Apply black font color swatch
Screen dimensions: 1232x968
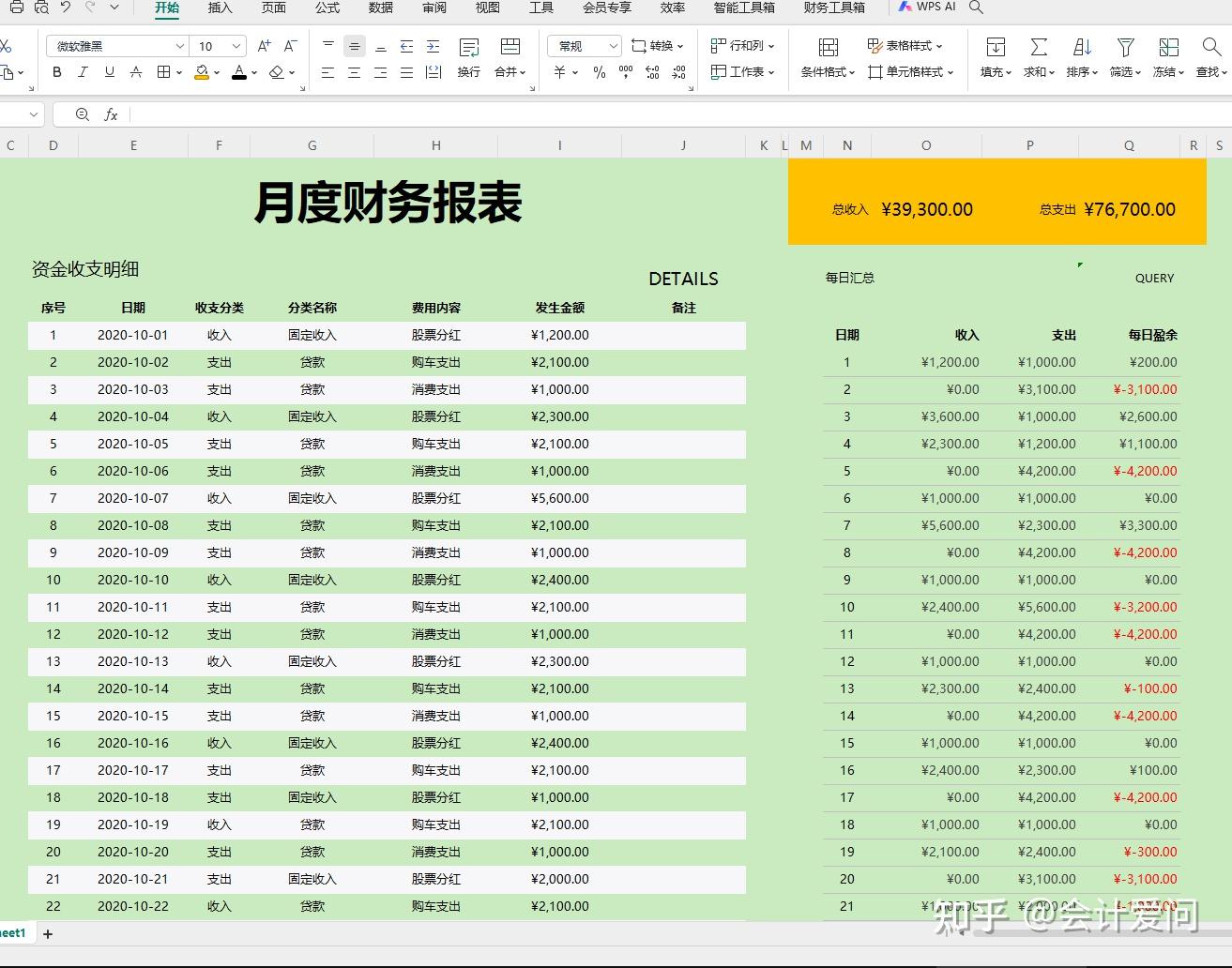pyautogui.click(x=239, y=72)
